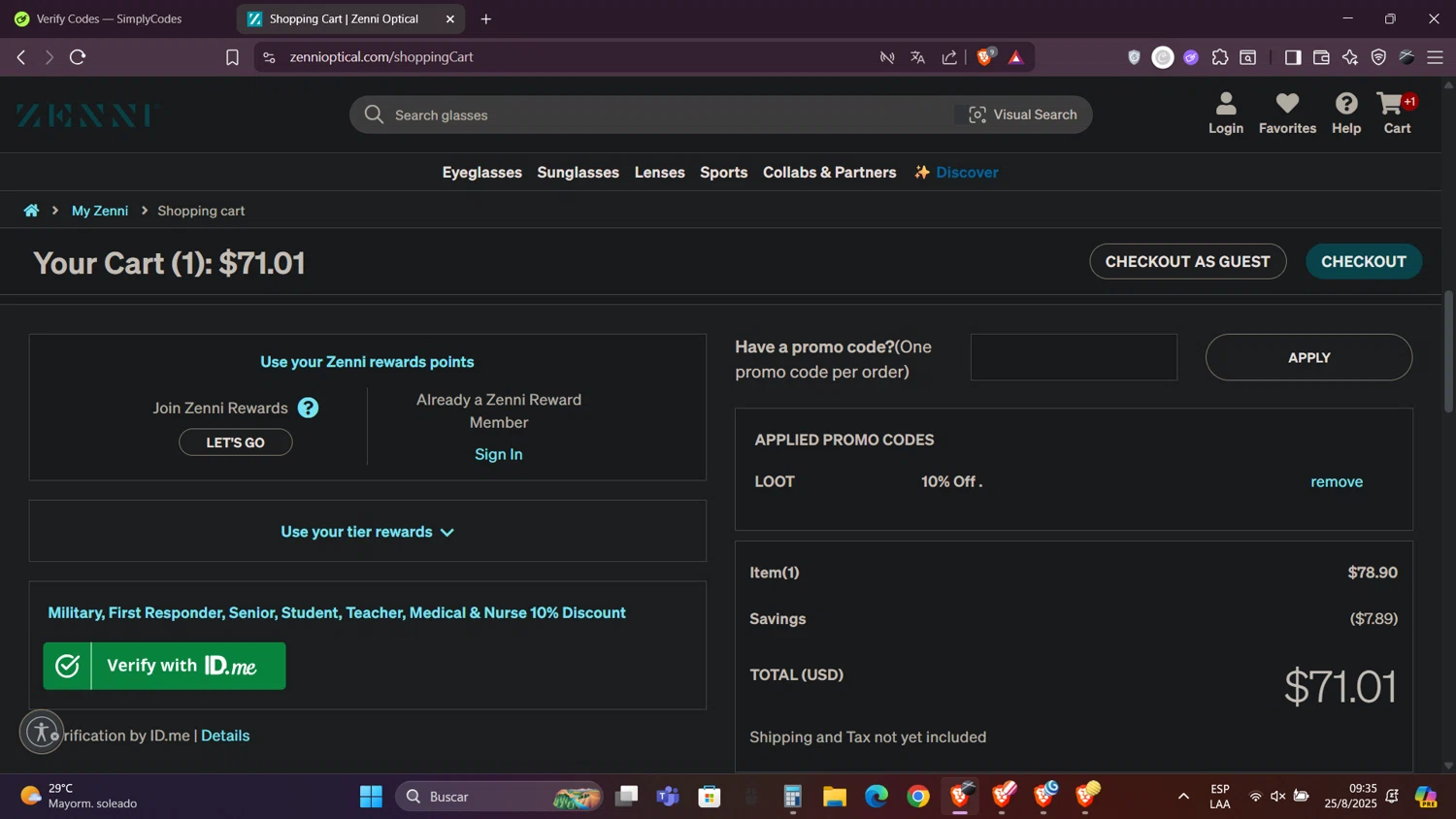The width and height of the screenshot is (1456, 819).
Task: Click Windows taskbar Buscar search box
Action: point(499,796)
